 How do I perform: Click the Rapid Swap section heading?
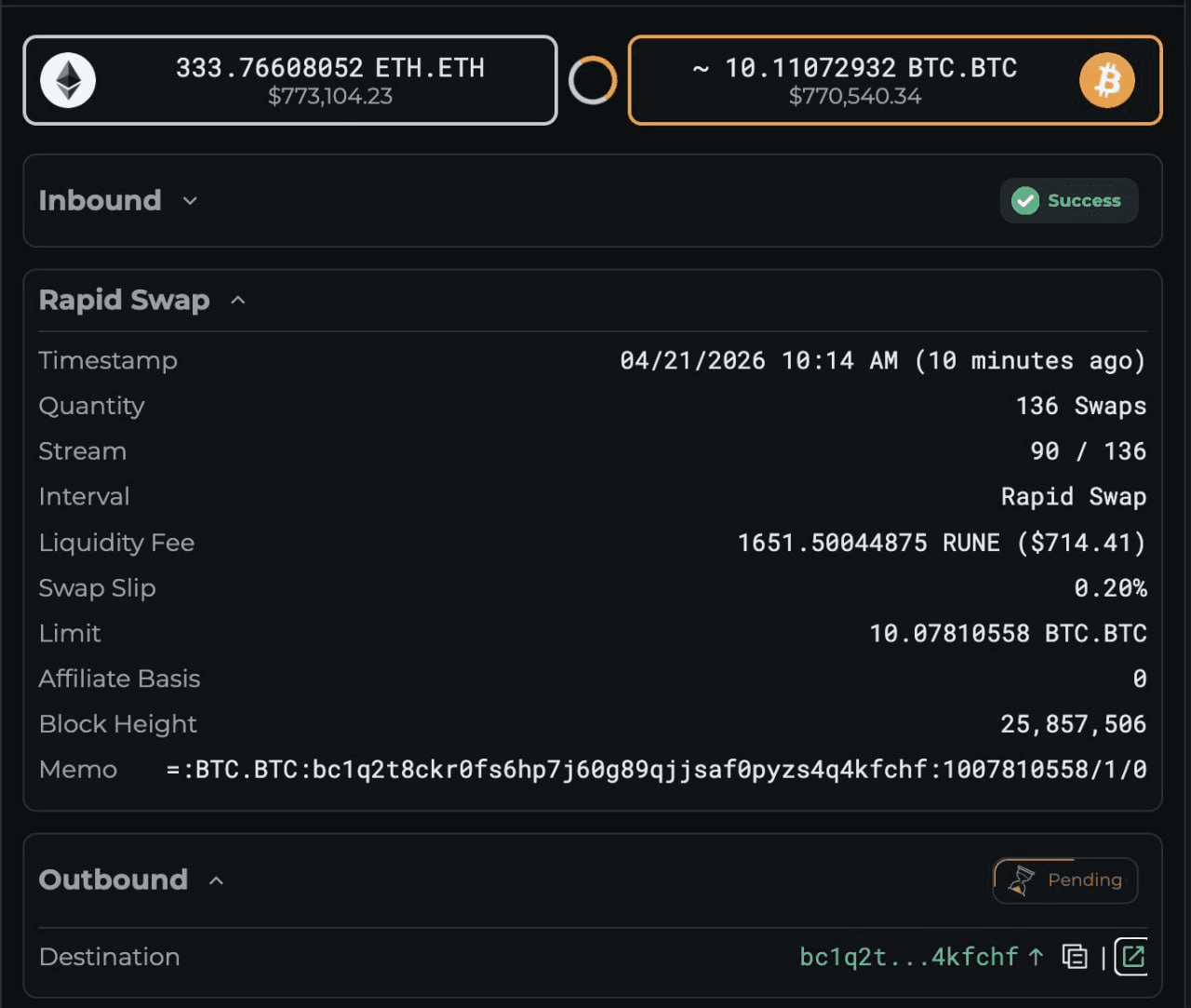[124, 300]
